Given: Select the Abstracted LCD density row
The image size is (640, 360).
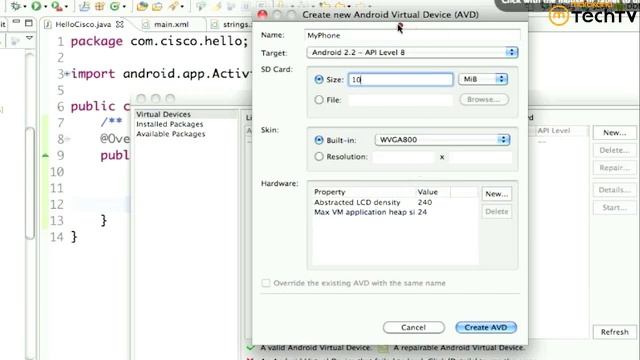Looking at the screenshot, I should pyautogui.click(x=394, y=202).
